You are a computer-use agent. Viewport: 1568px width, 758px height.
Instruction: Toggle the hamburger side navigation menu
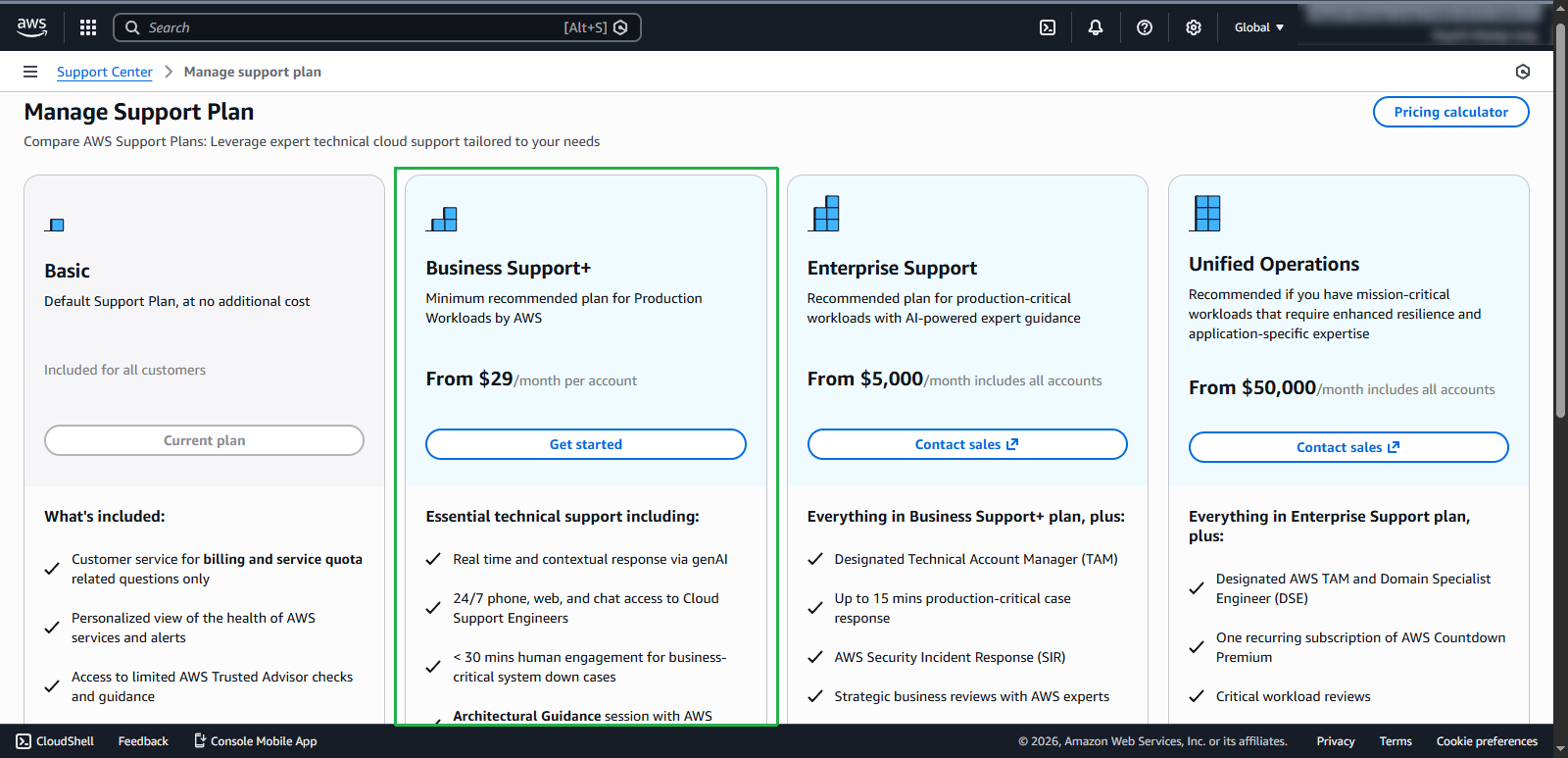pos(30,72)
